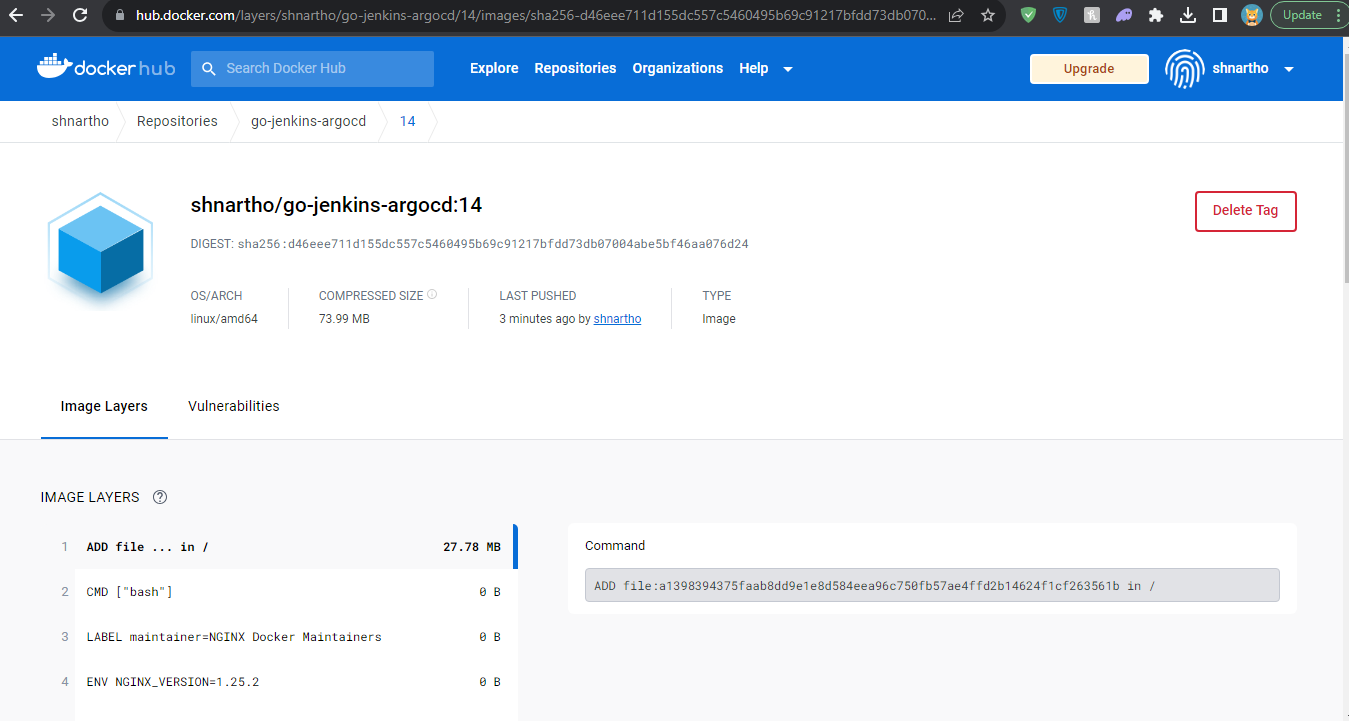Click the fingerprint account avatar
The width and height of the screenshot is (1349, 721).
point(1185,69)
